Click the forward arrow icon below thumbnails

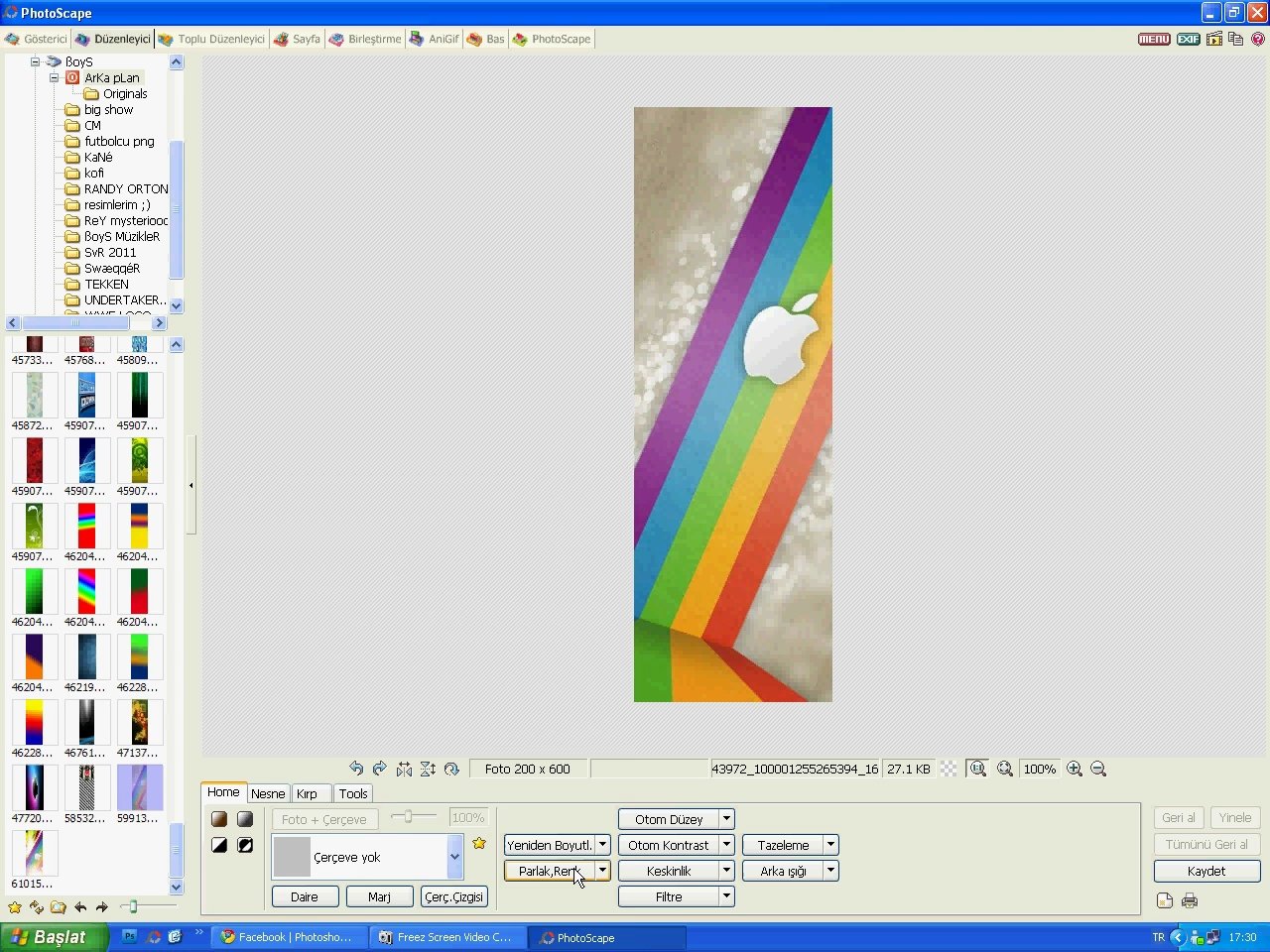click(101, 906)
